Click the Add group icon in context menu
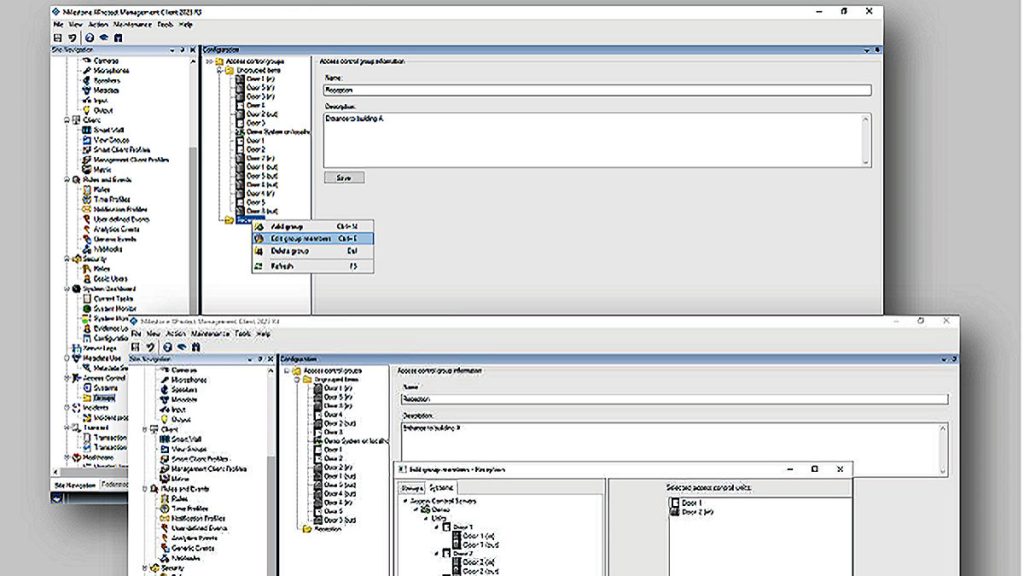Screen dimensions: 1024x576 coord(260,226)
